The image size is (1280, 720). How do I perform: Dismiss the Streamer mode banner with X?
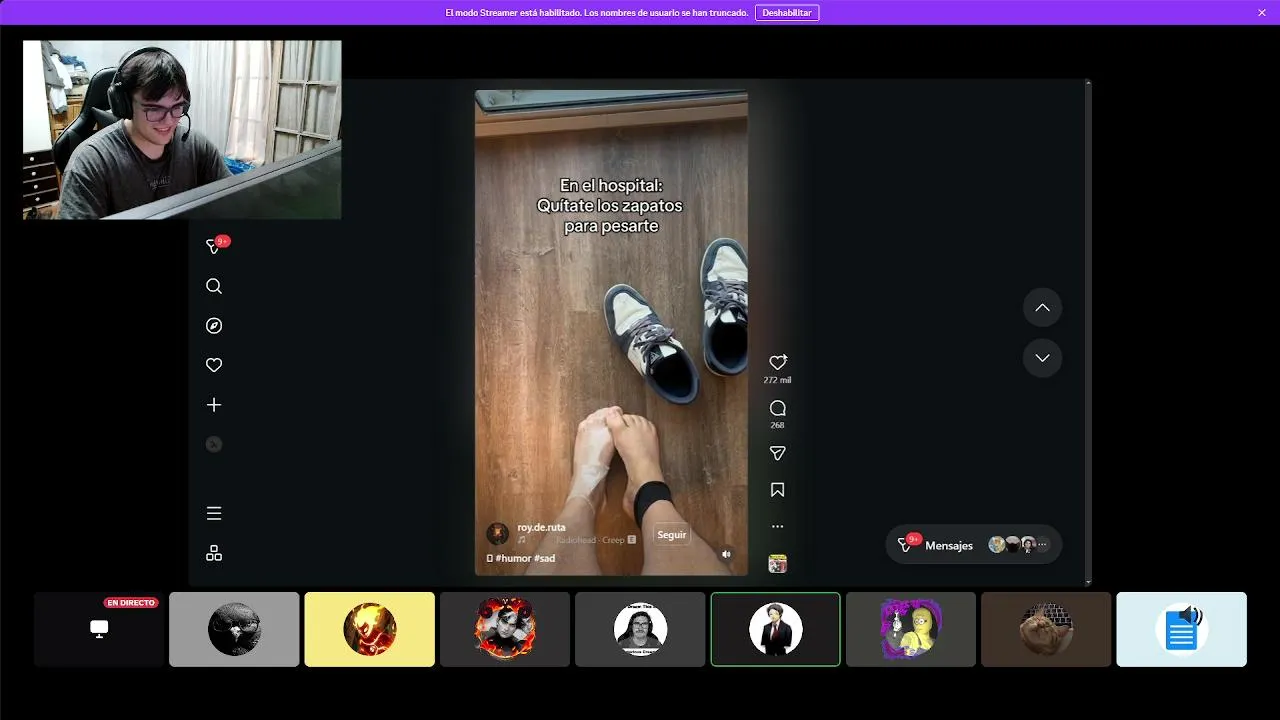[x=1262, y=13]
